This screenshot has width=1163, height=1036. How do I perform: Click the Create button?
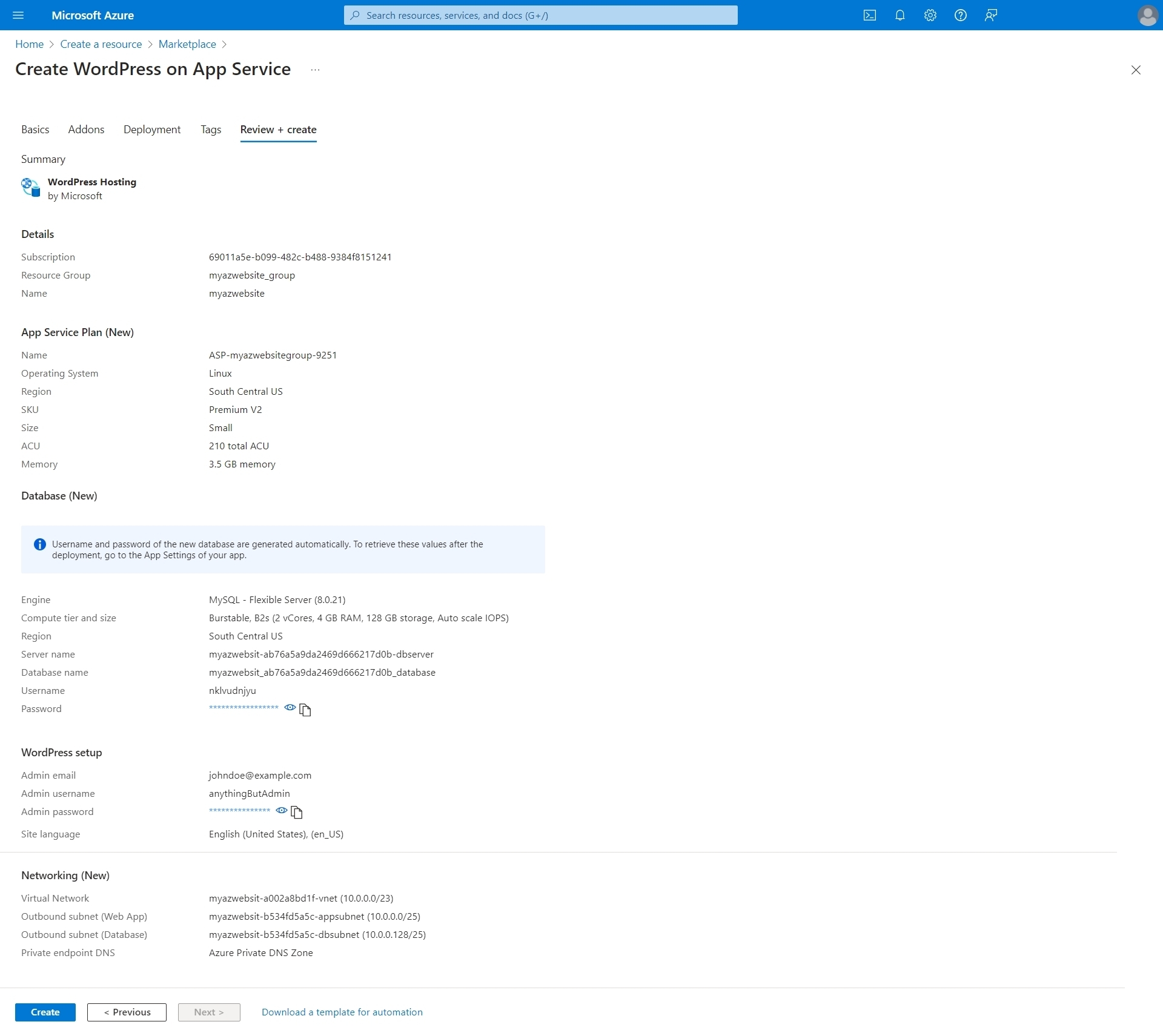(x=45, y=1012)
